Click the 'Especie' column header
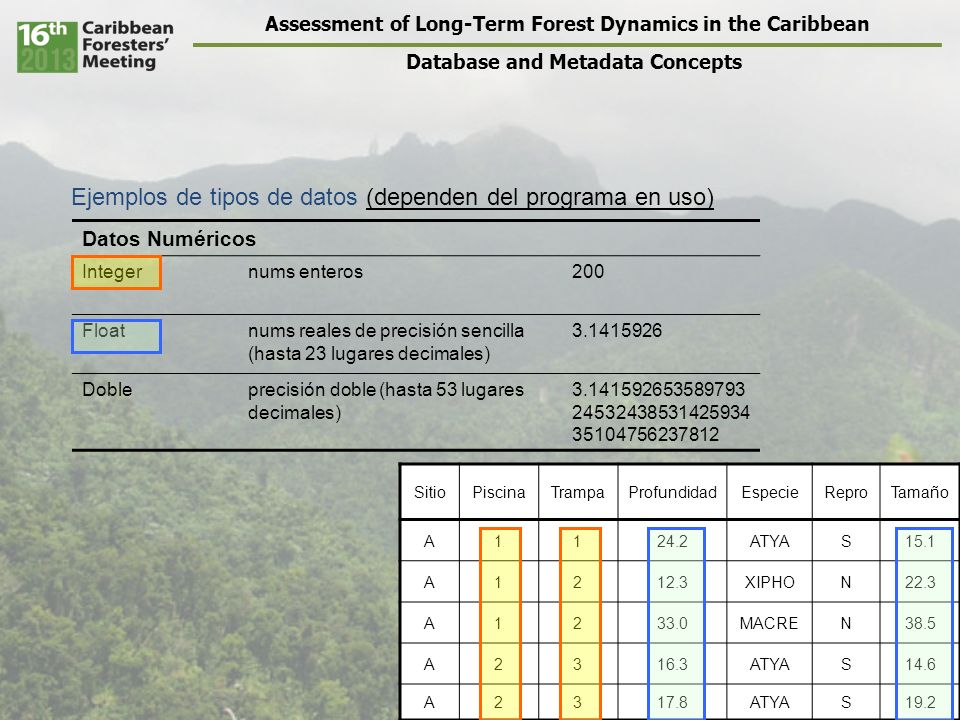This screenshot has width=960, height=720. click(x=770, y=492)
